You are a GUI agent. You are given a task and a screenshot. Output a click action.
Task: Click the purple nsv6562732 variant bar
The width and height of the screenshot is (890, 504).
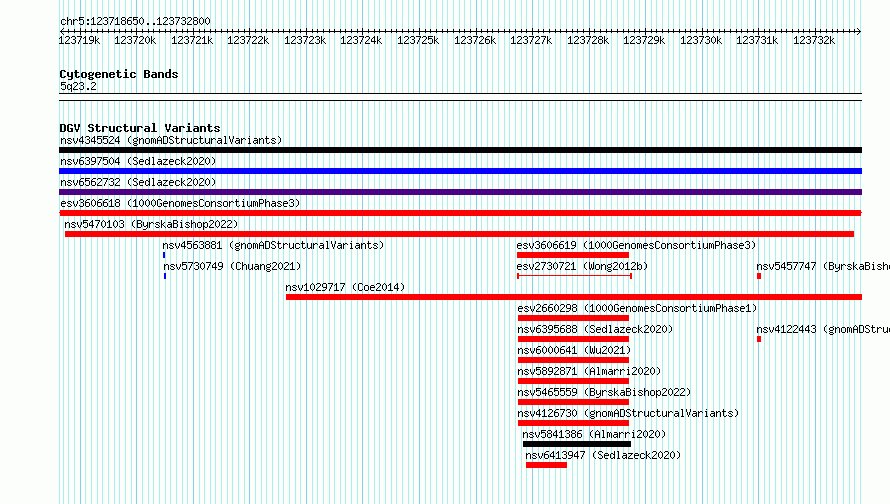click(460, 192)
